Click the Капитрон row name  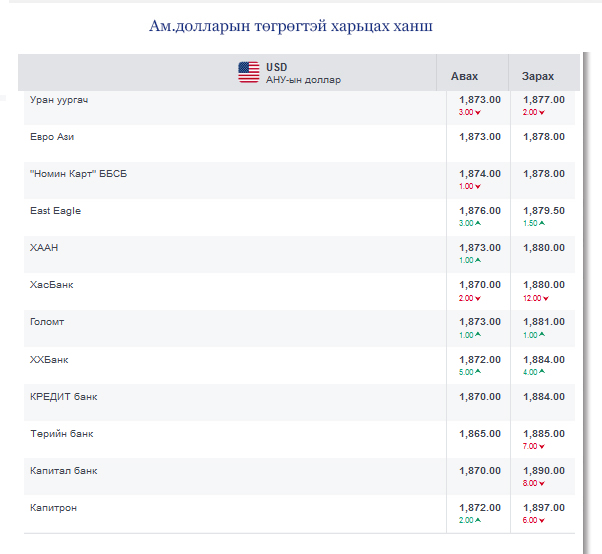point(54,508)
